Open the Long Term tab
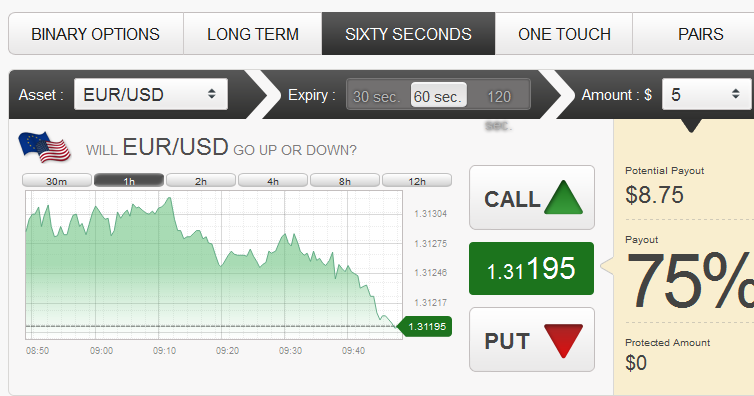 tap(252, 34)
